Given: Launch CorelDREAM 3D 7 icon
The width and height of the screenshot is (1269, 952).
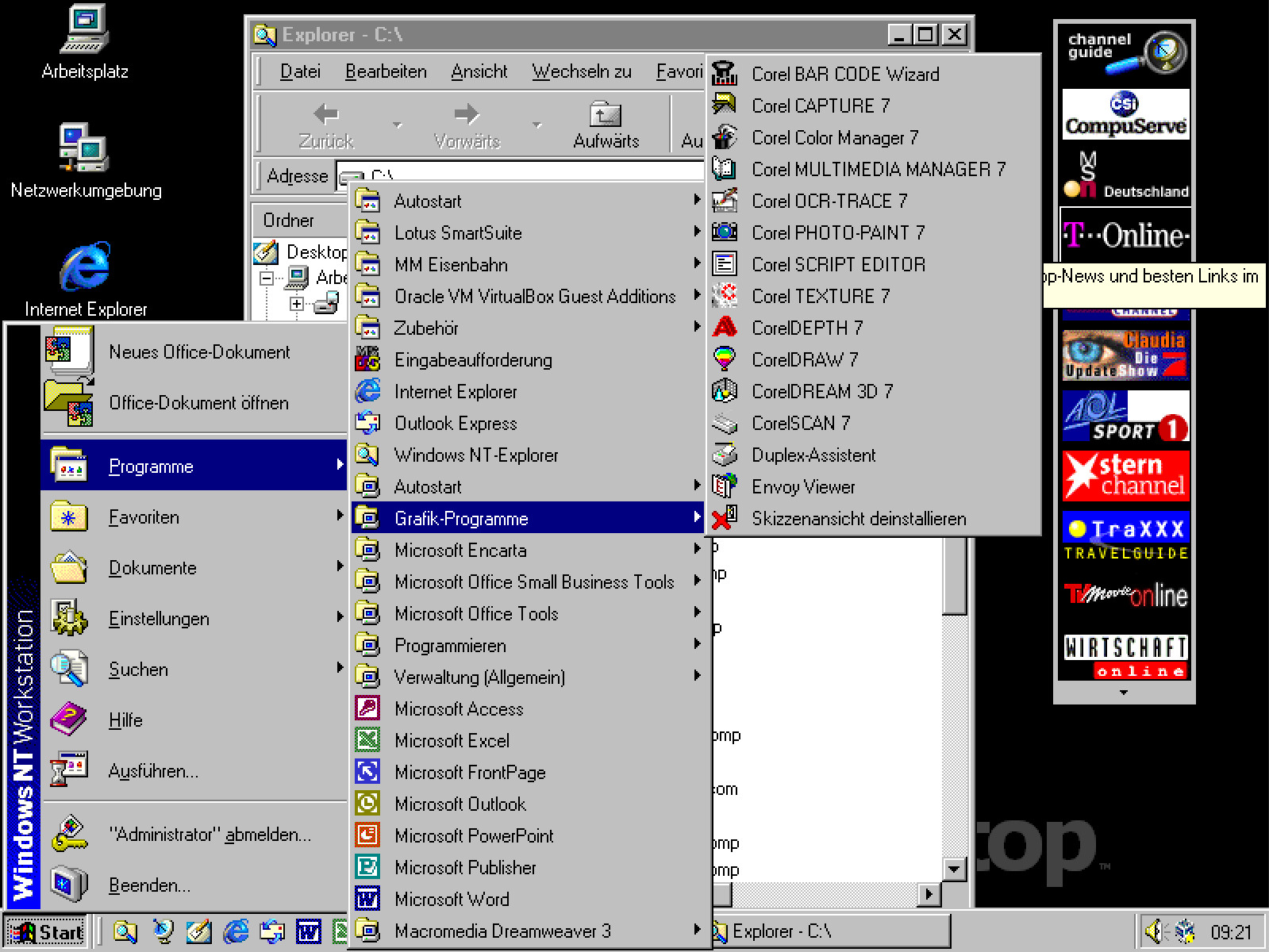Looking at the screenshot, I should pos(724,391).
